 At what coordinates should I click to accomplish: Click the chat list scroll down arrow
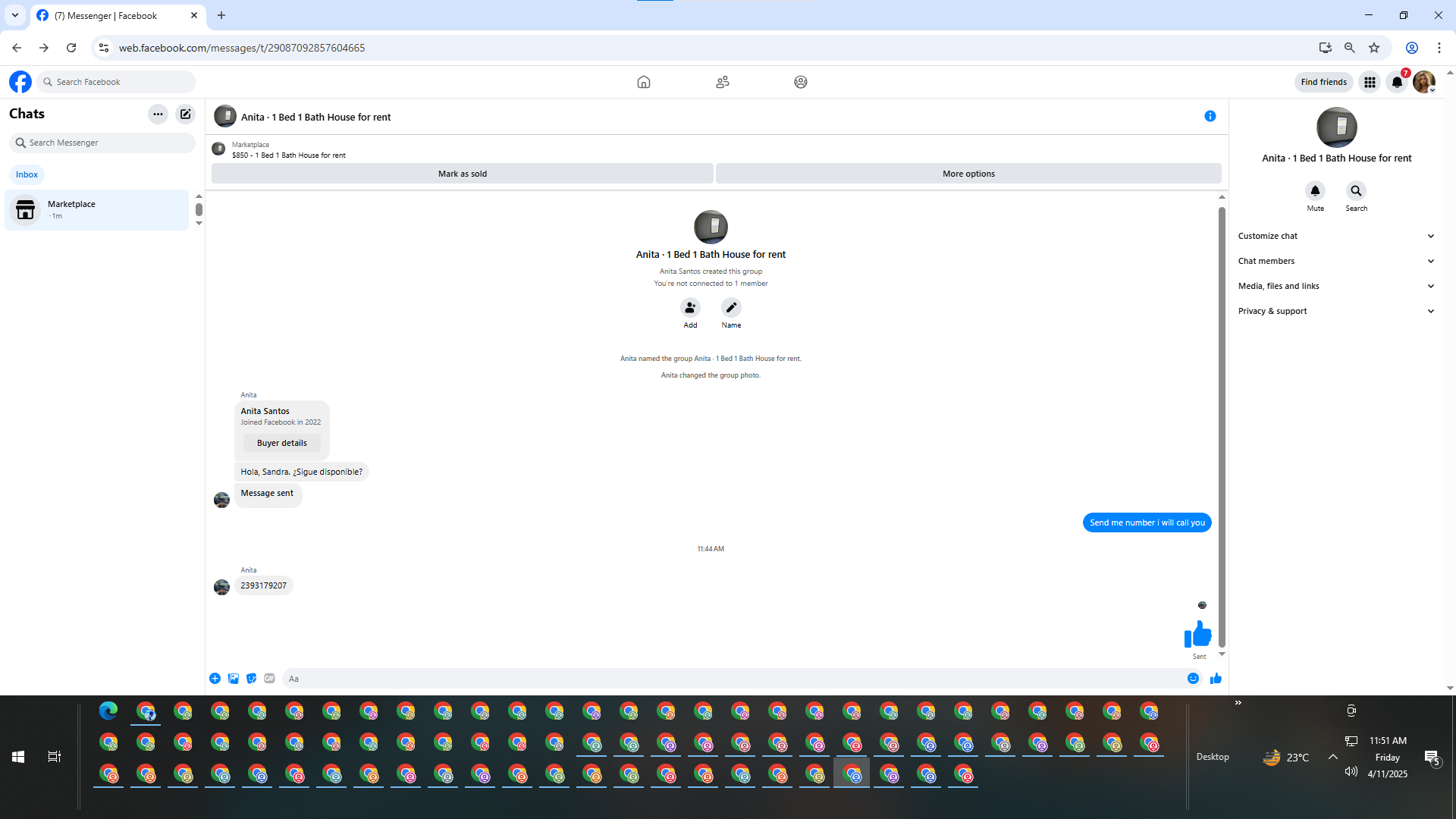pos(199,224)
